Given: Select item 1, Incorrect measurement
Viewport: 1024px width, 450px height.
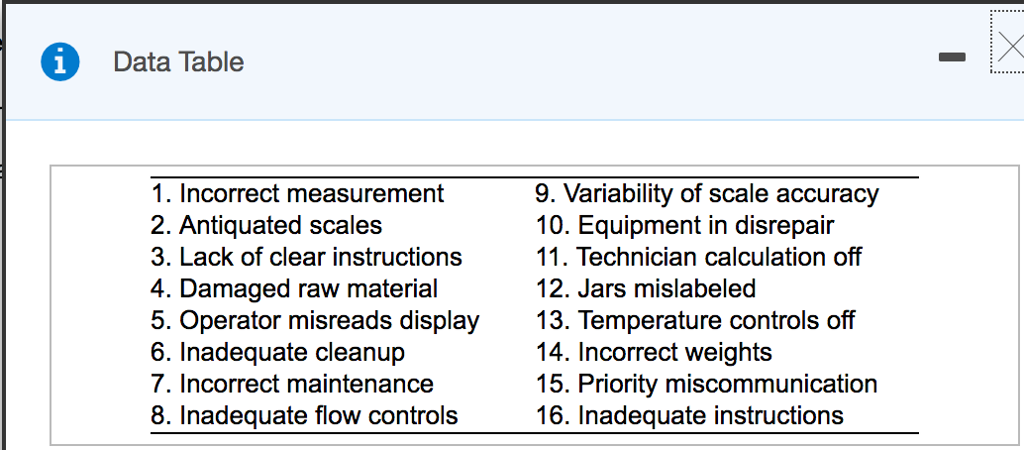Looking at the screenshot, I should coord(297,193).
